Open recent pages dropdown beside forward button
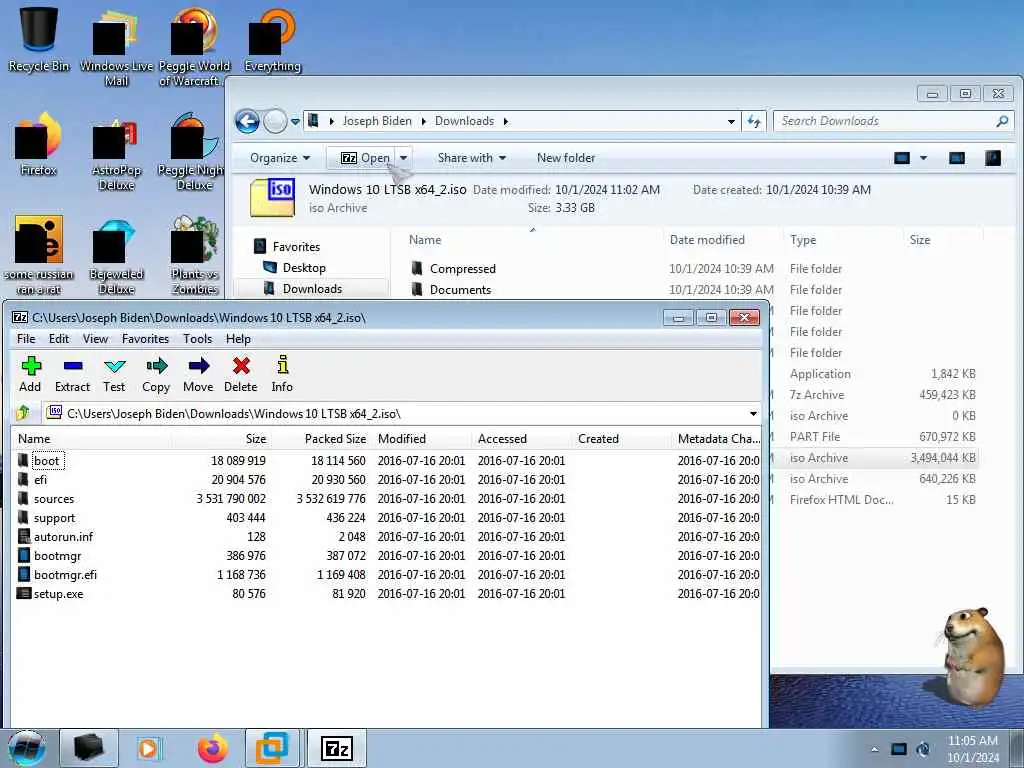The height and width of the screenshot is (768, 1024). click(295, 121)
